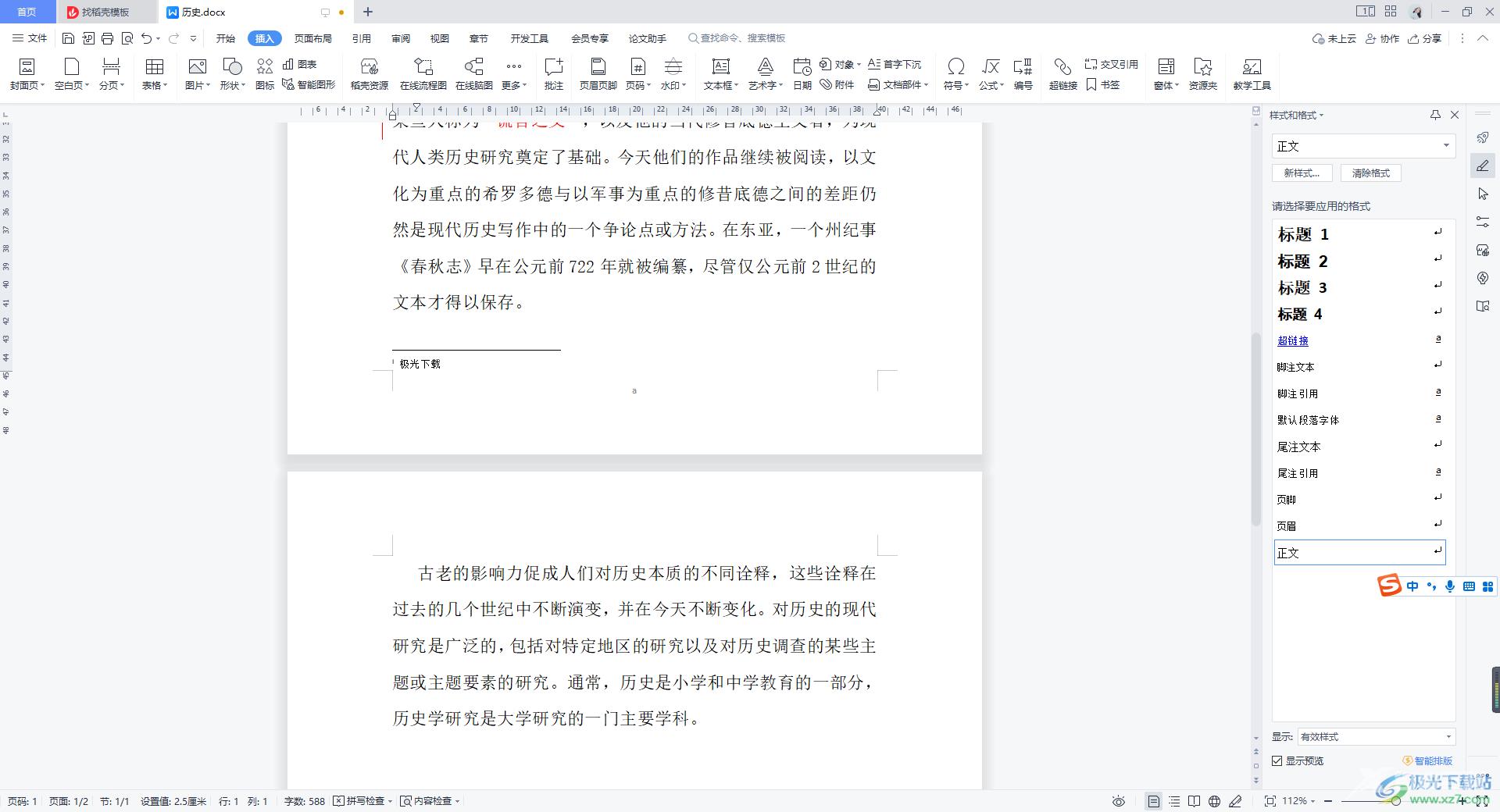Insert an attachment via 附件
This screenshot has height=812, width=1500.
837,84
